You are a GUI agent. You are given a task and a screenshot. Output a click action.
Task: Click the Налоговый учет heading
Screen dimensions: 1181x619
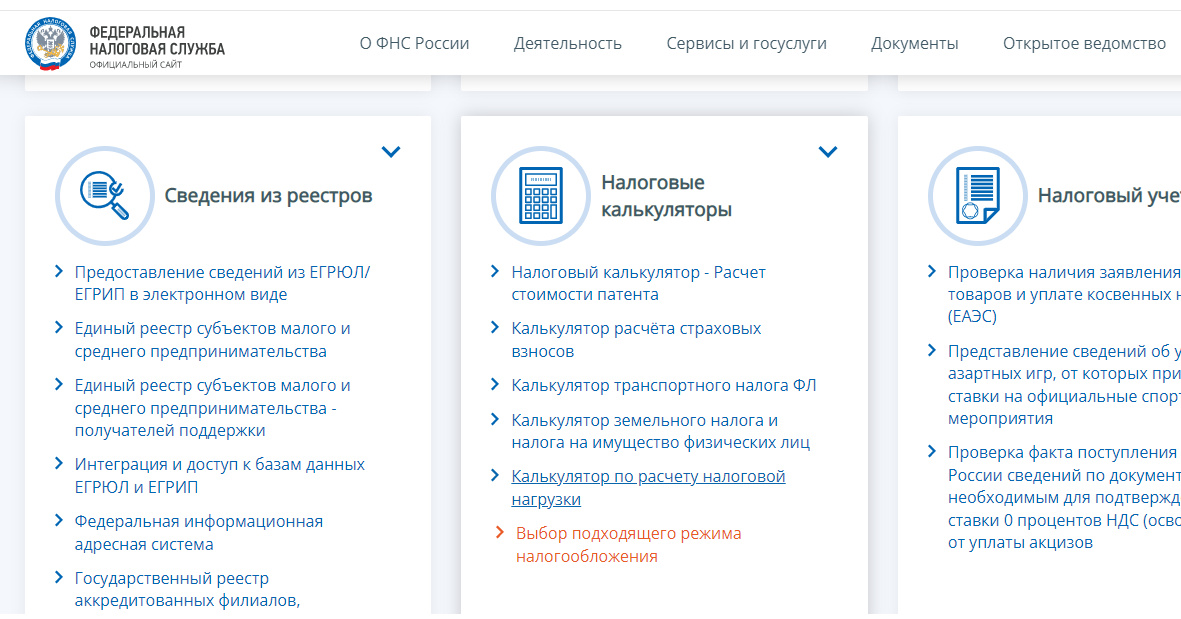(x=1109, y=196)
